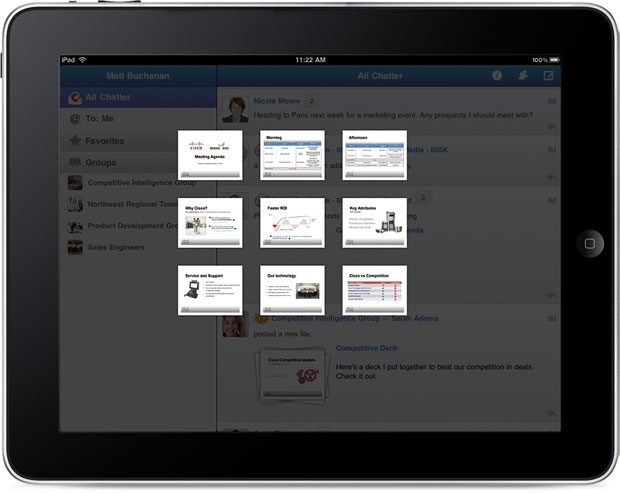Reply to Nicole Moore's post

point(551,127)
